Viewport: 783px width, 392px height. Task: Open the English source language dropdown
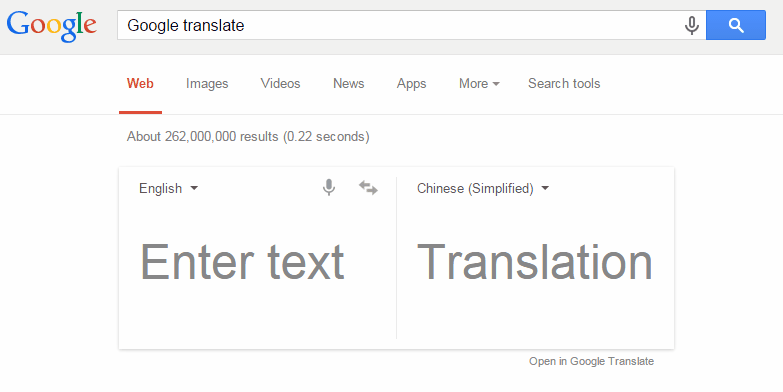[168, 188]
